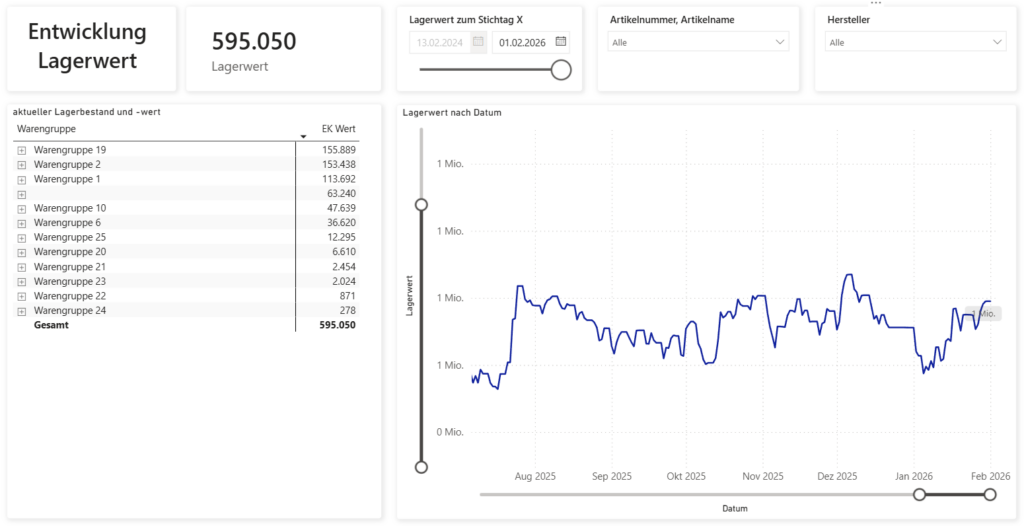1024x526 pixels.
Task: Select the Lagerwert card showing 595.050
Action: pos(283,49)
